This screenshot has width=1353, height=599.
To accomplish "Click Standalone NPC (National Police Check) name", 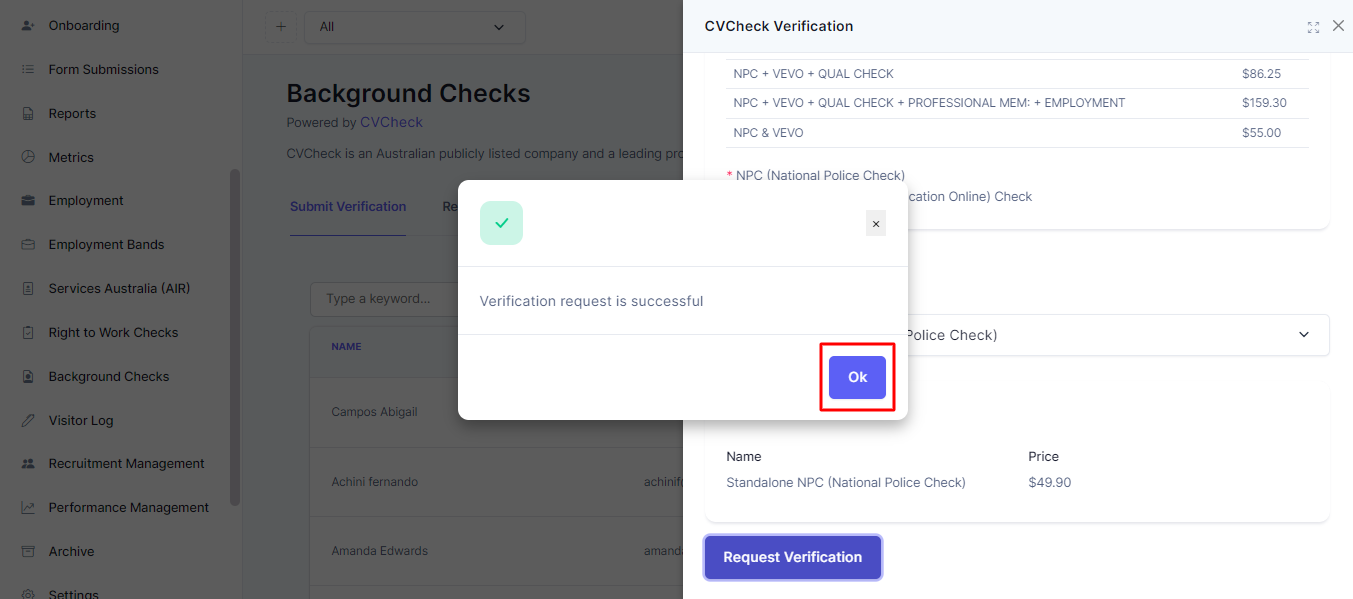I will pyautogui.click(x=846, y=483).
